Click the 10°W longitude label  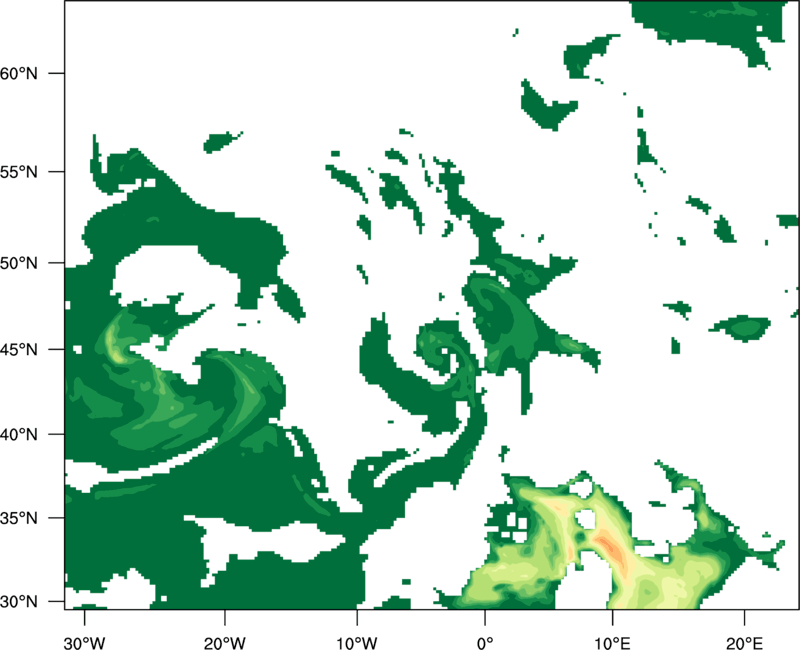357,643
